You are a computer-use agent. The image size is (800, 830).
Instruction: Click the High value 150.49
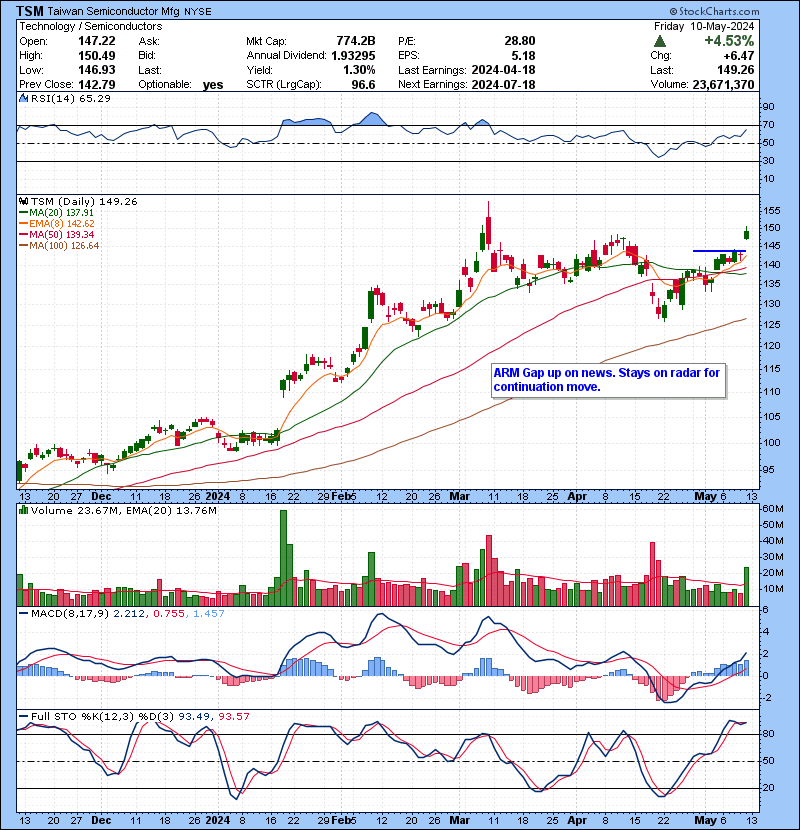[97, 56]
